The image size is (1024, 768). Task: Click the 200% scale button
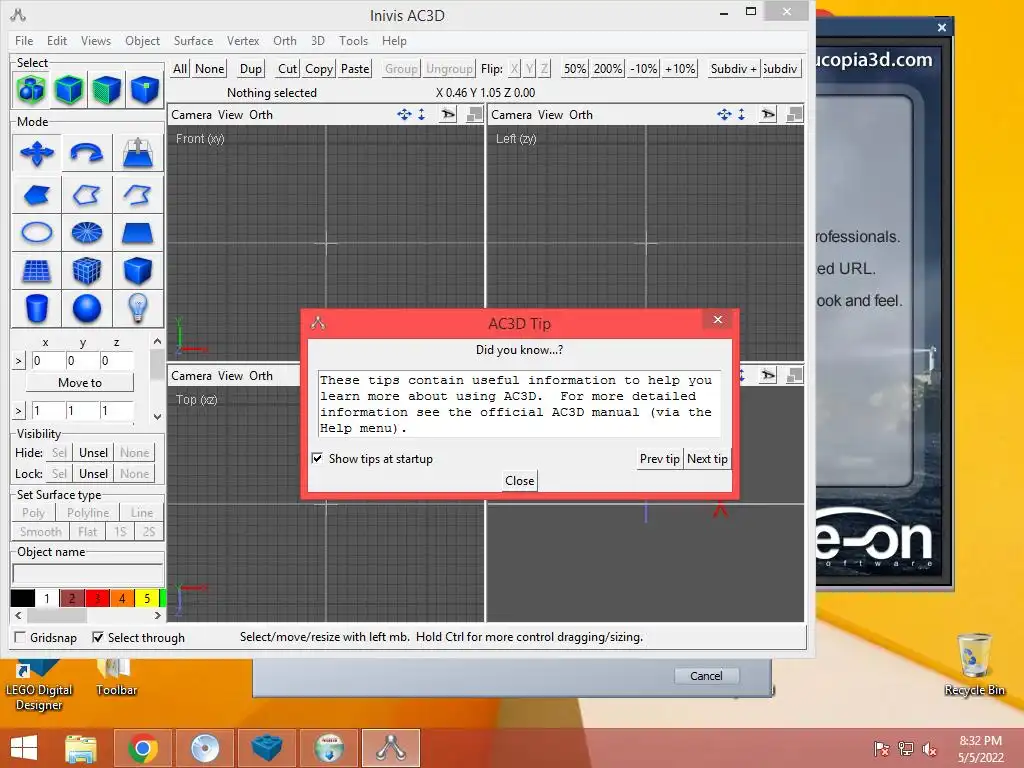click(x=608, y=69)
